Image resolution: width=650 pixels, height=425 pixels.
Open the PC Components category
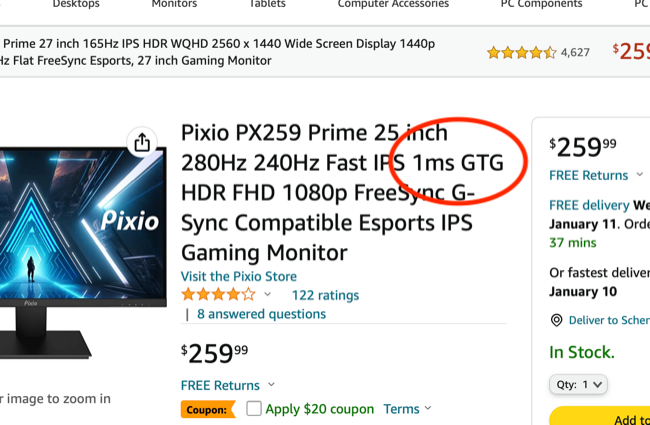click(x=541, y=5)
